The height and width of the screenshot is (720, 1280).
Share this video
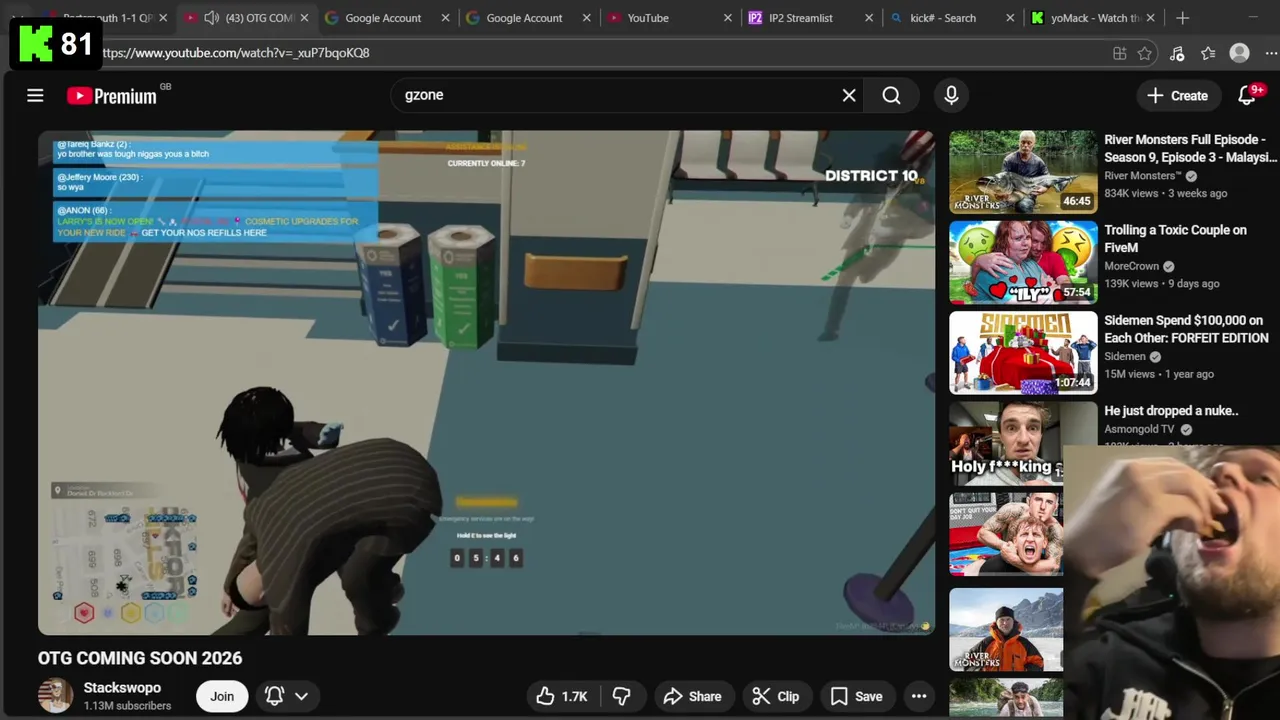click(692, 696)
